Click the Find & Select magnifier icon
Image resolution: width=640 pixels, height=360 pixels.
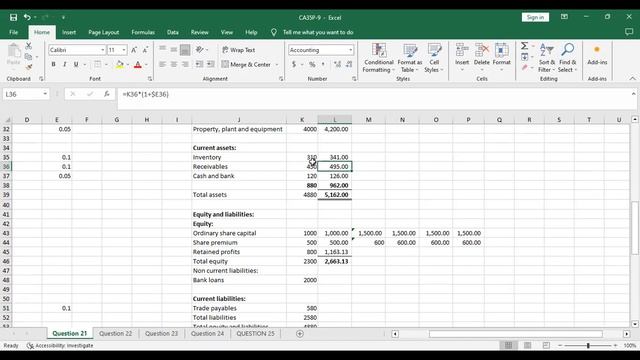click(567, 50)
